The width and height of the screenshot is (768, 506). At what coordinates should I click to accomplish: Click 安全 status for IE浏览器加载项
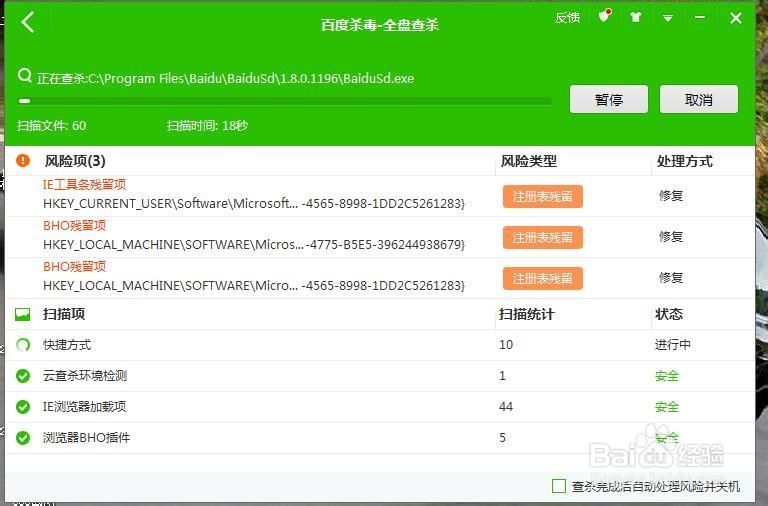(x=667, y=407)
